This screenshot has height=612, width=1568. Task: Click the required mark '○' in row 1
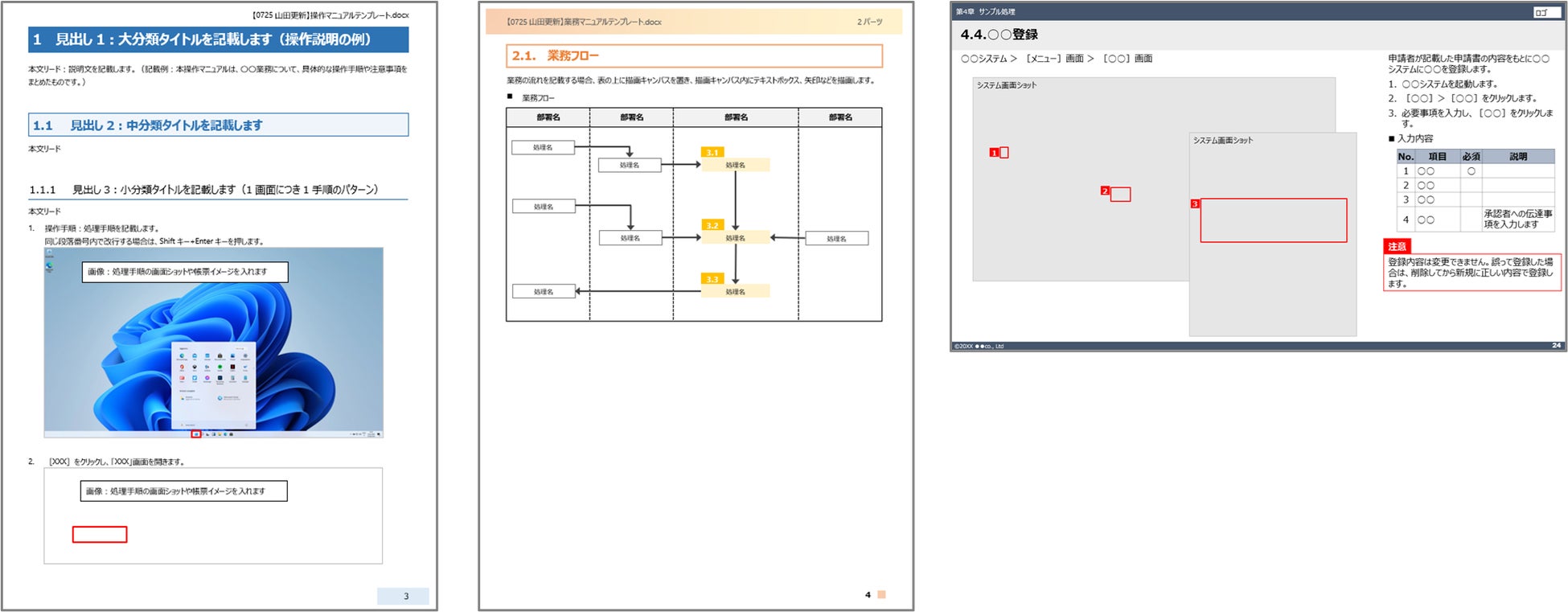[x=1471, y=171]
